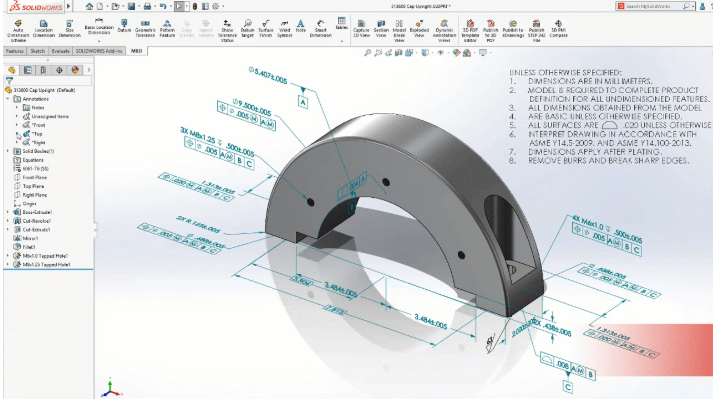Click the Search MySolidWorks field

(x=655, y=6)
